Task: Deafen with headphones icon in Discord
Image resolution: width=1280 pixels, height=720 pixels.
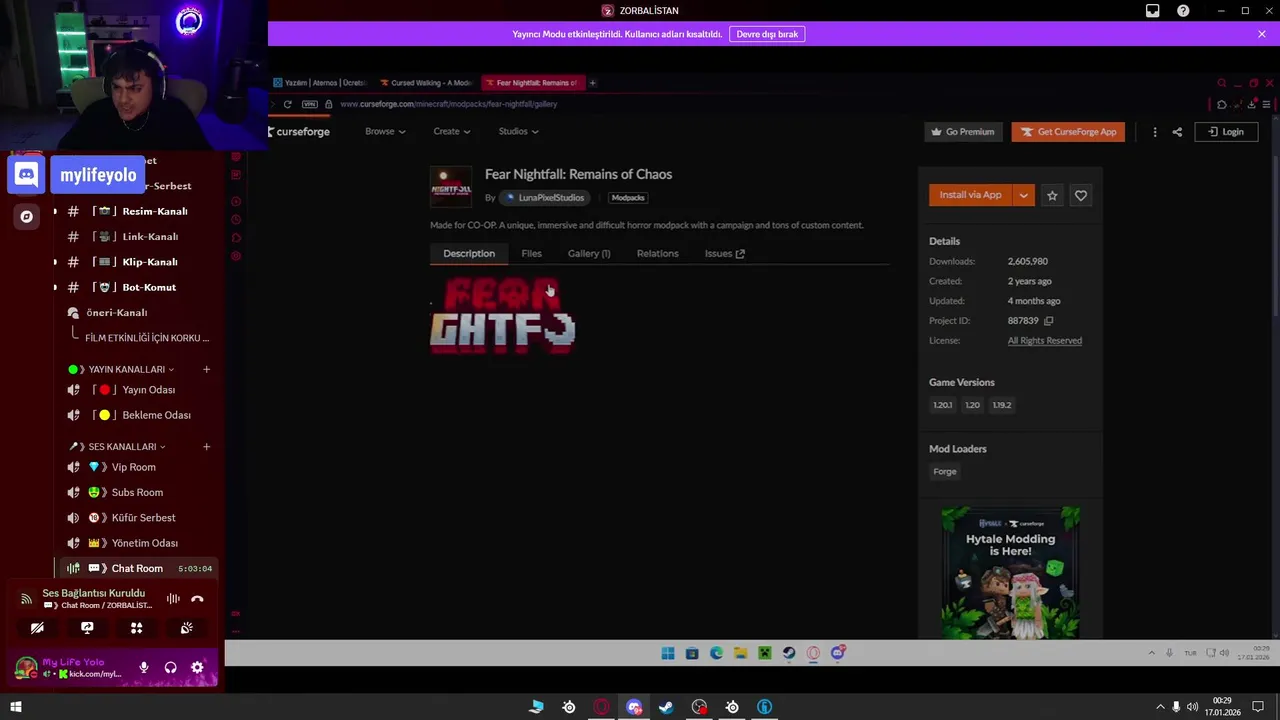Action: [x=170, y=667]
